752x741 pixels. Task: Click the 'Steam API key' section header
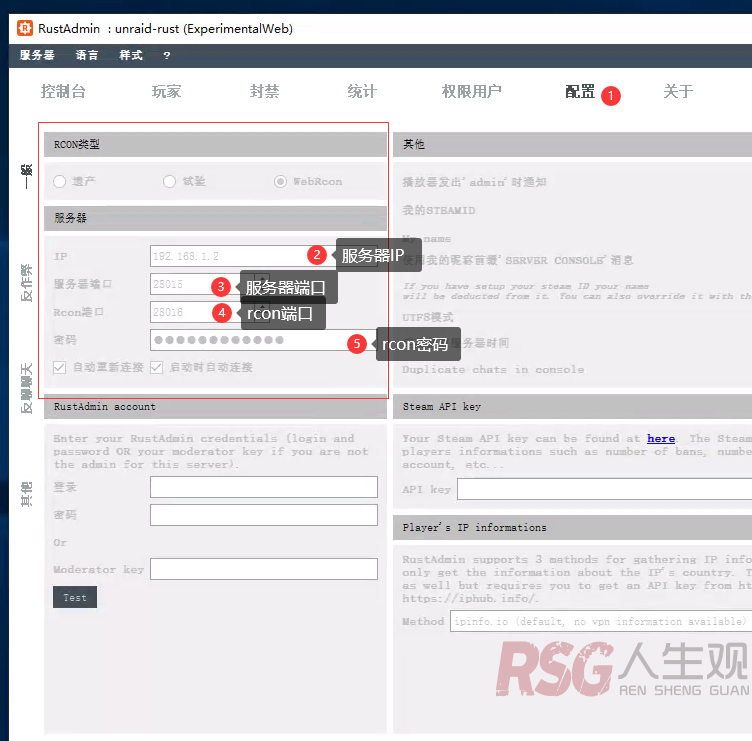click(x=573, y=407)
